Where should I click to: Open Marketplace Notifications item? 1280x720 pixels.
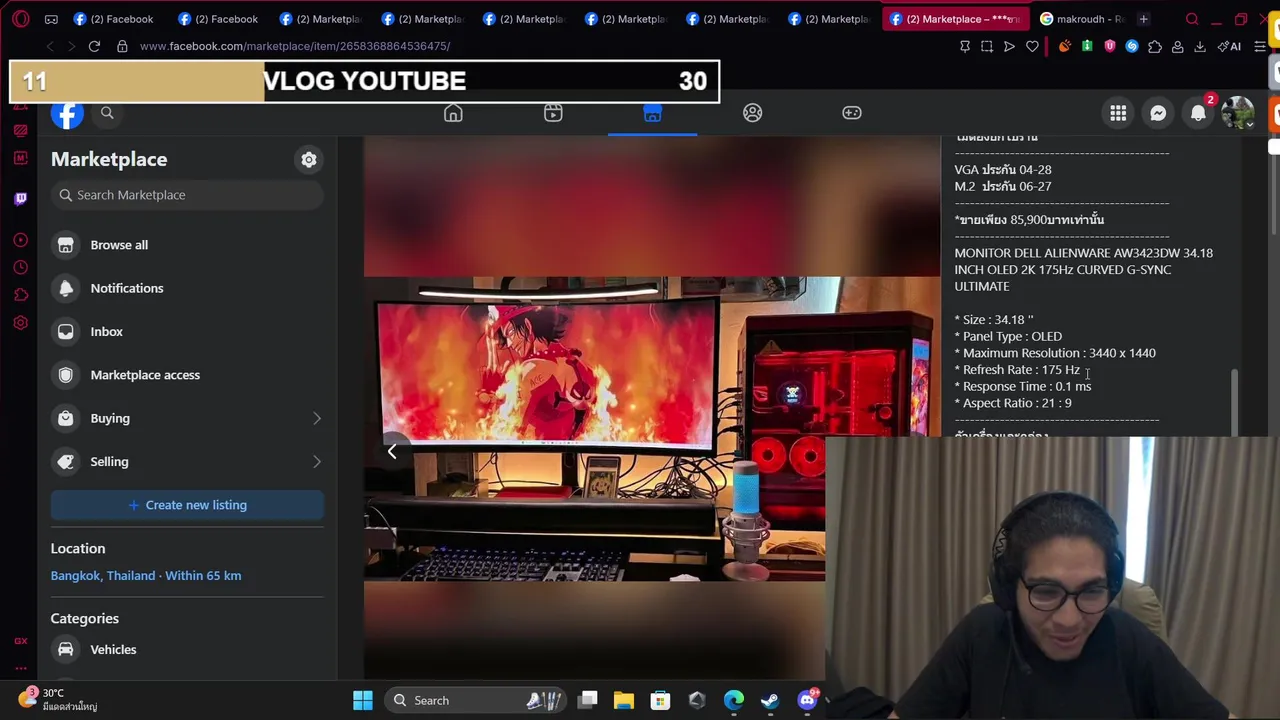187,288
